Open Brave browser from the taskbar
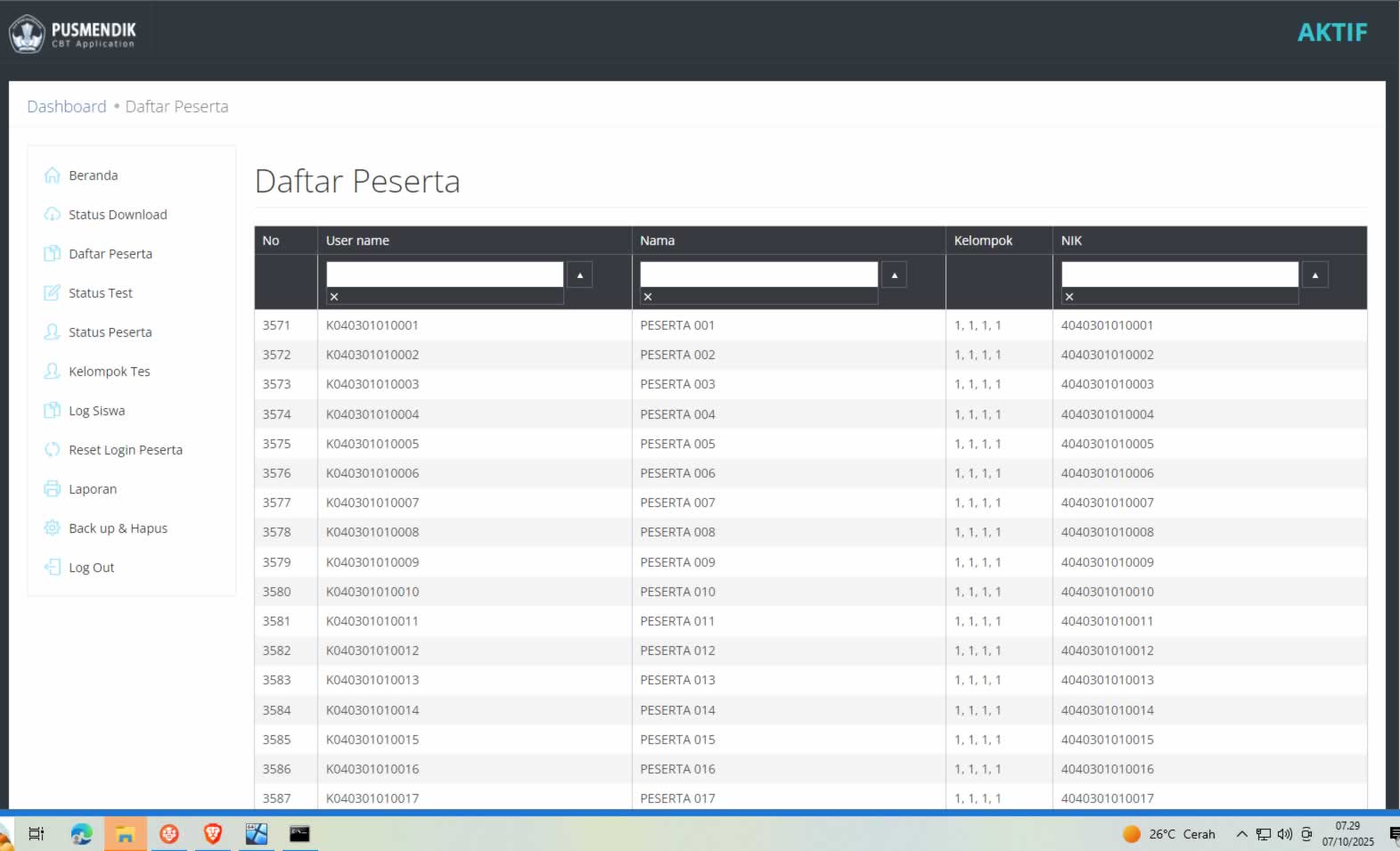 (212, 834)
